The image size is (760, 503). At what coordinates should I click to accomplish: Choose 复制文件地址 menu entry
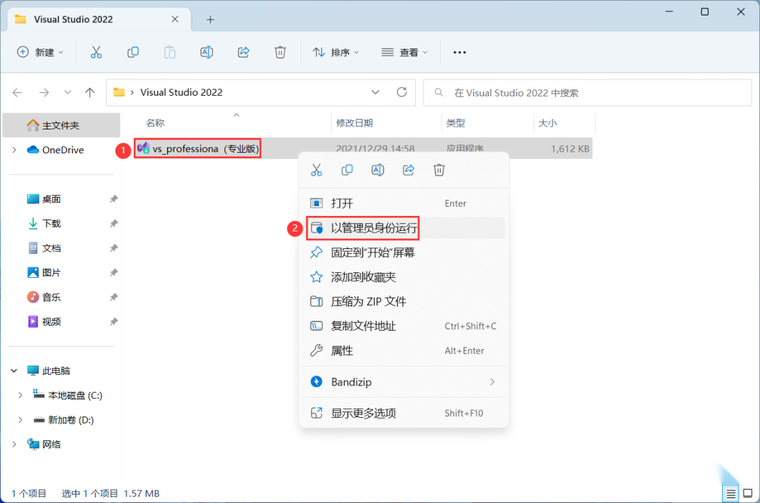tap(404, 326)
